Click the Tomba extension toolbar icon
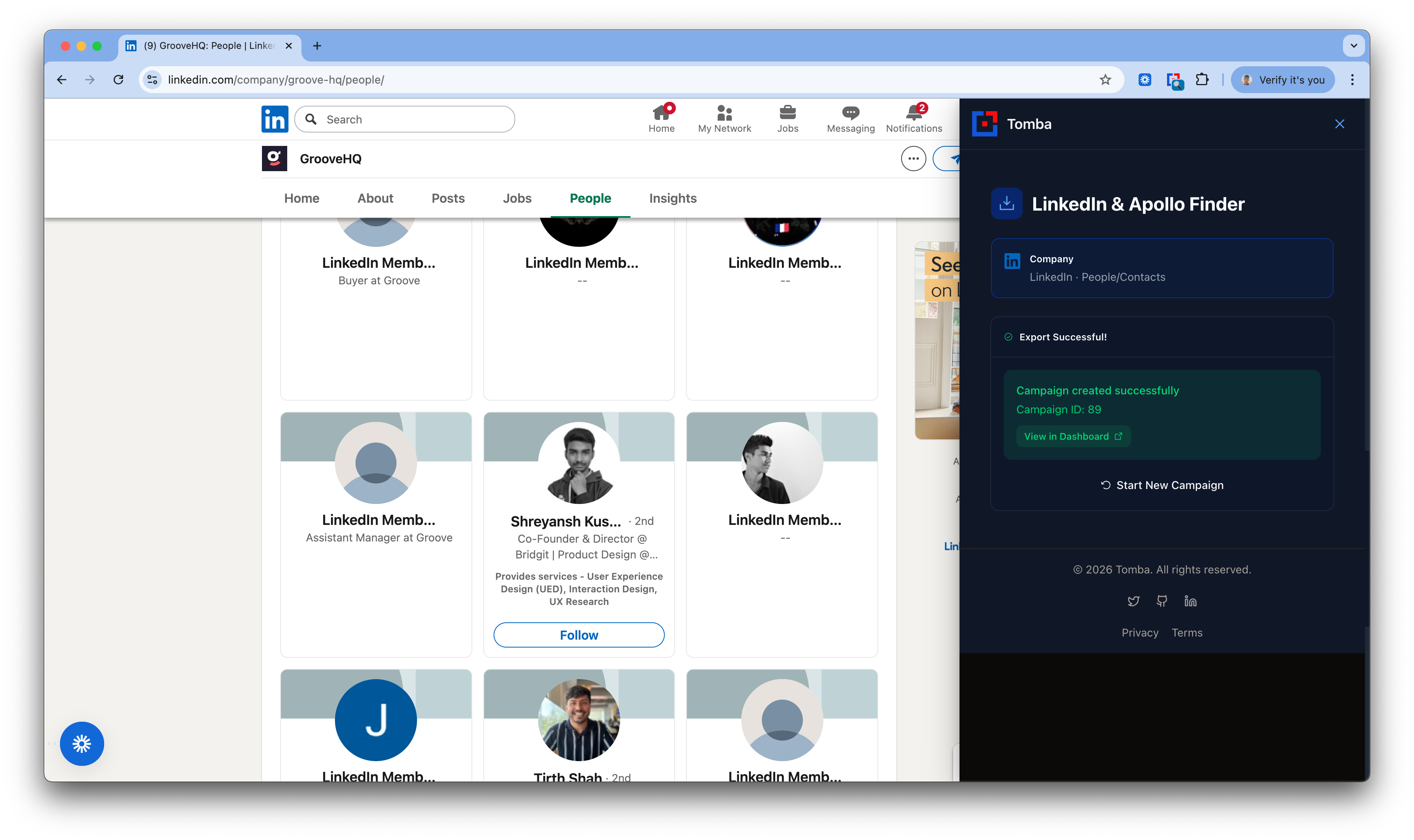 point(1175,80)
